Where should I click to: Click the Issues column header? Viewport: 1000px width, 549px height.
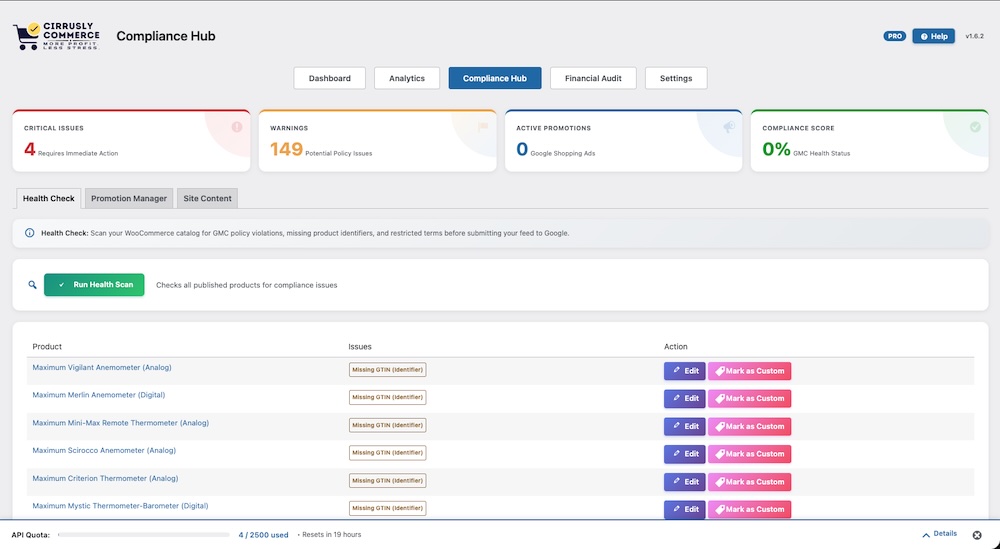(360, 347)
